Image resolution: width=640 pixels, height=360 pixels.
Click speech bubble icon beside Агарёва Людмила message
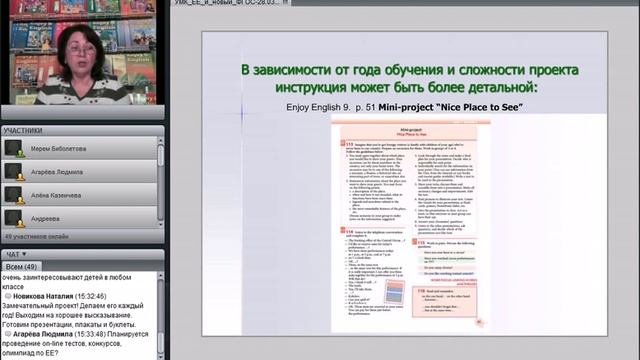point(8,334)
